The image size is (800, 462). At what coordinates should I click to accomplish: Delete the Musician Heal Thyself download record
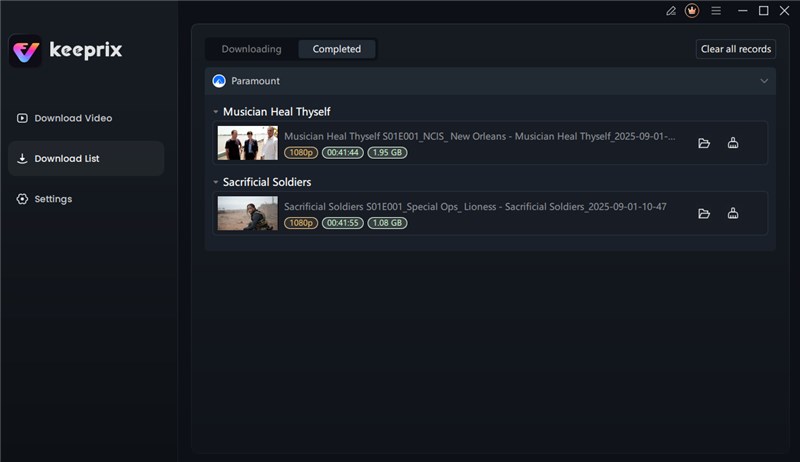tap(733, 143)
